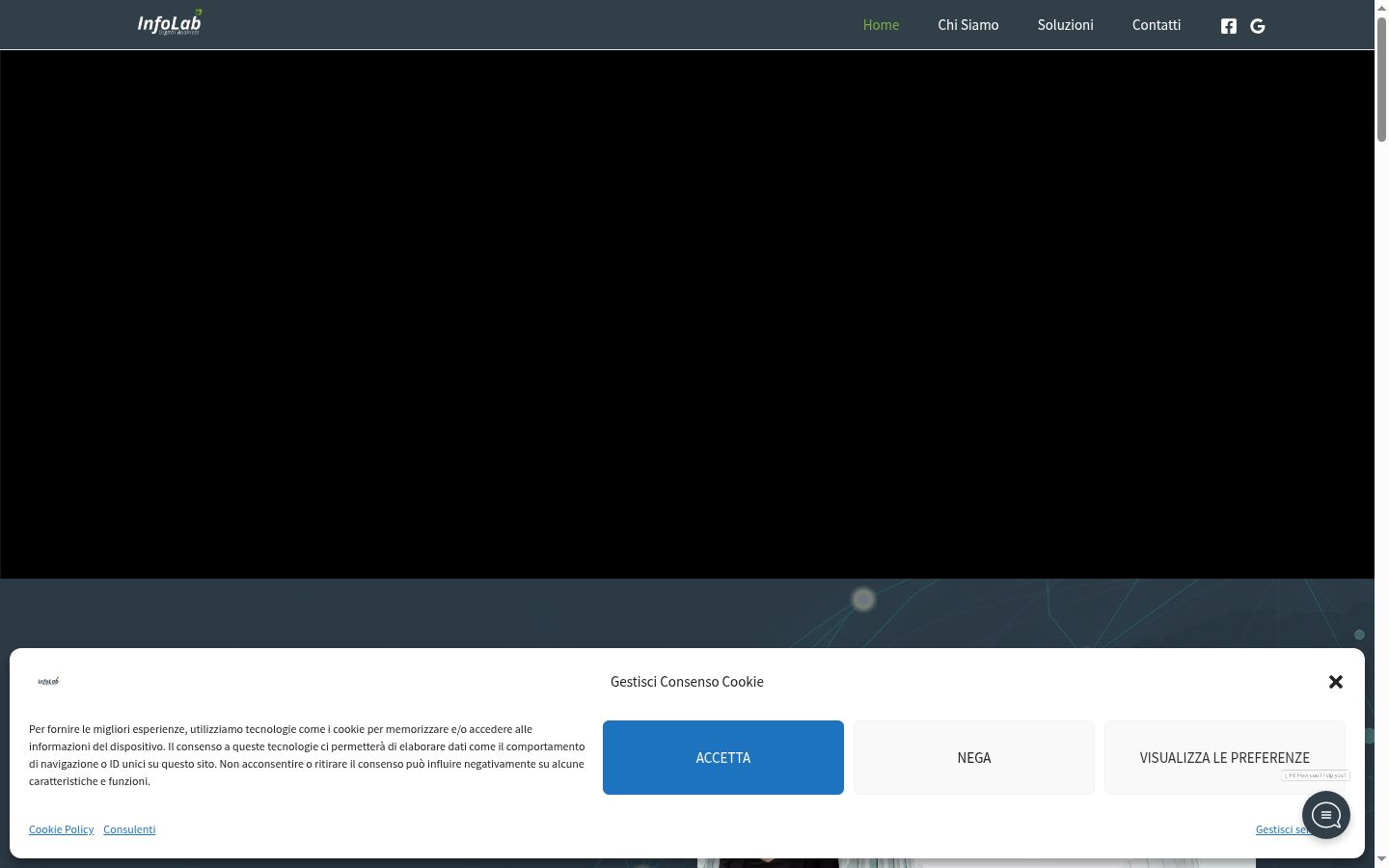
Task: Accept cookies with the ACCETTA button
Action: click(x=723, y=757)
